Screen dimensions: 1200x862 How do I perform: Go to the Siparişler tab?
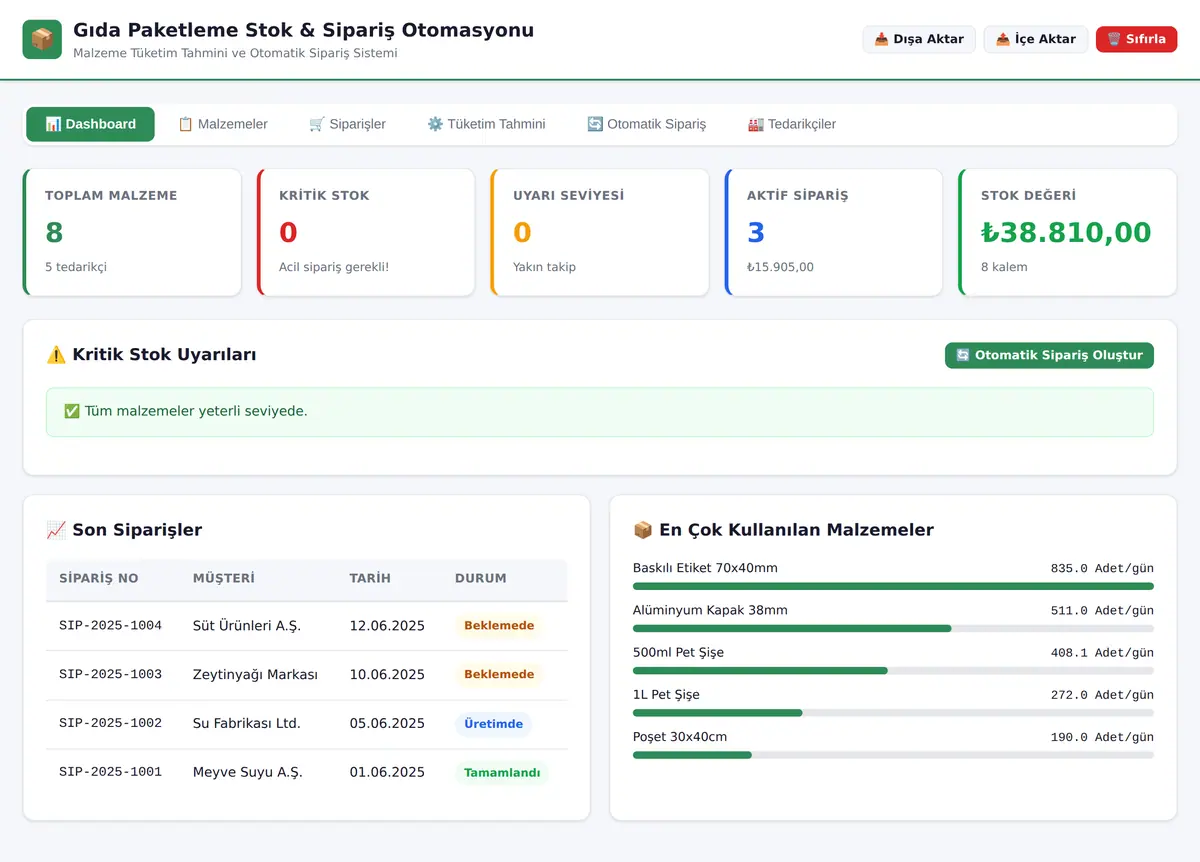[348, 124]
